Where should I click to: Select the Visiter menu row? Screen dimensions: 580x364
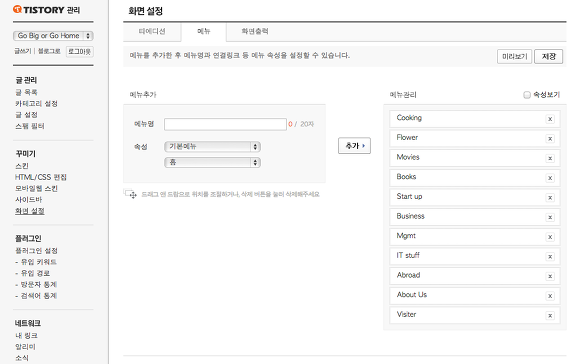pyautogui.click(x=475, y=316)
